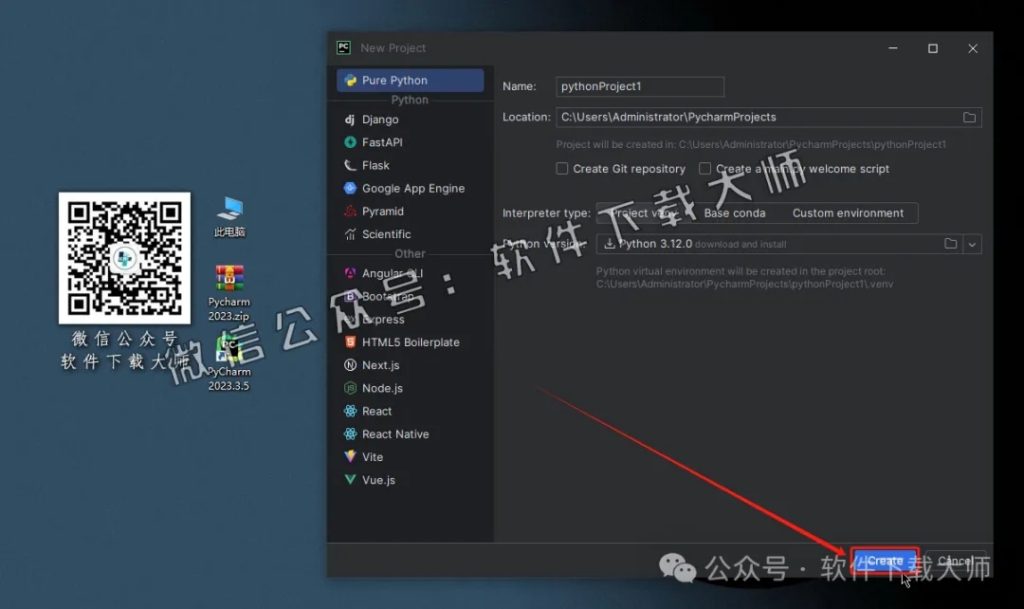1024x609 pixels.
Task: Select the Django project type icon
Action: (x=348, y=119)
